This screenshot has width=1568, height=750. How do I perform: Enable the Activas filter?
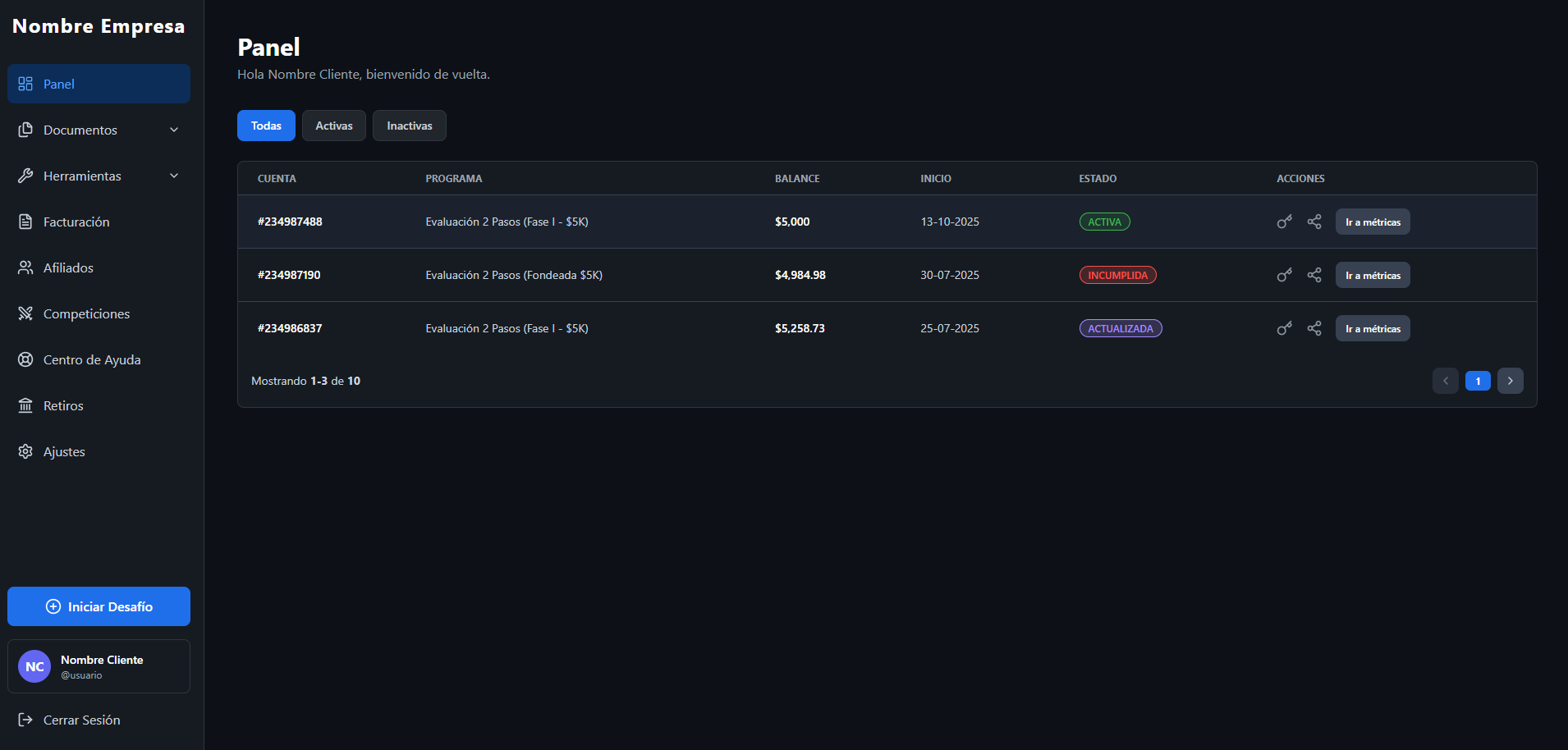coord(333,125)
